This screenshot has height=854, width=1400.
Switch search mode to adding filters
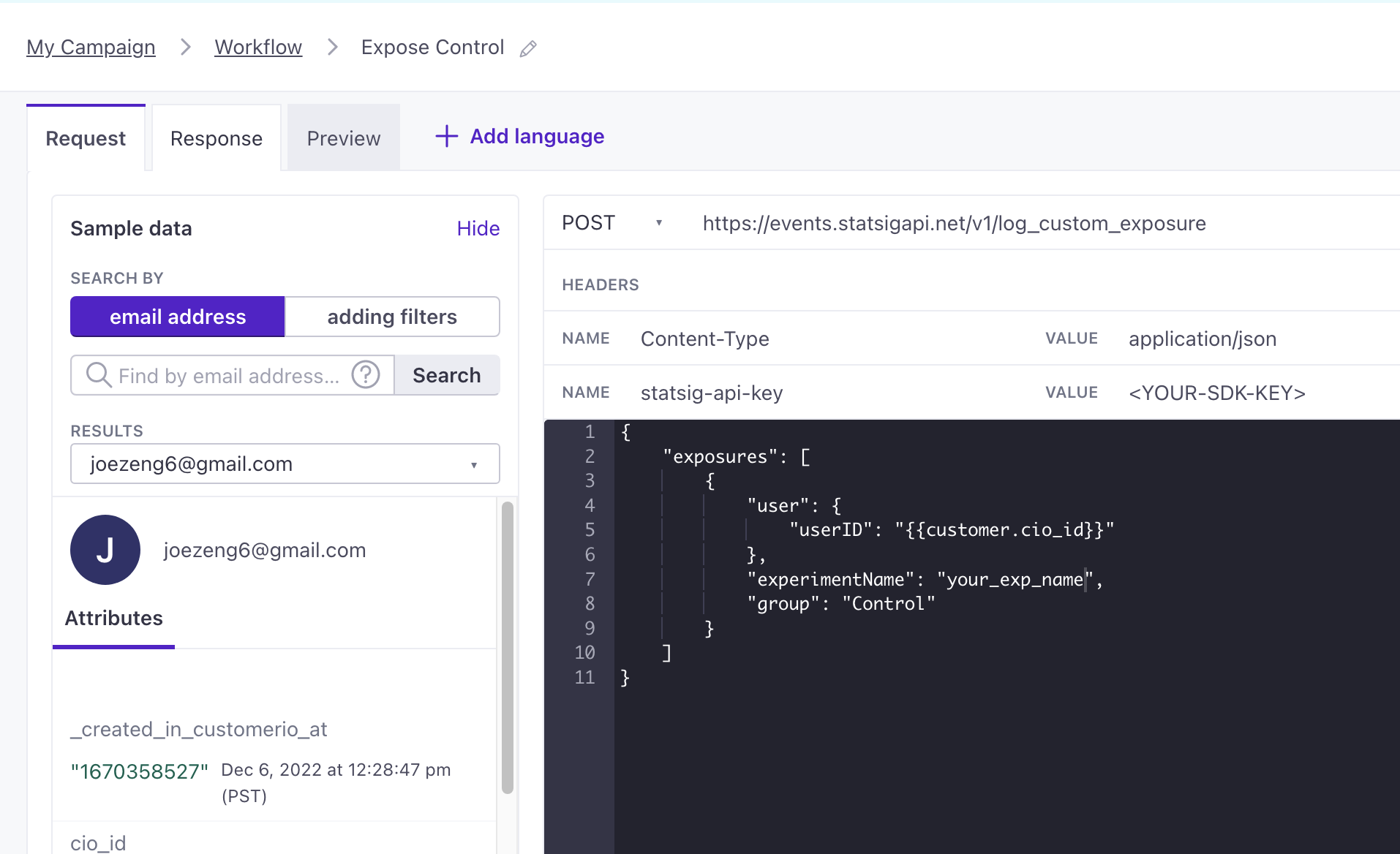[392, 317]
